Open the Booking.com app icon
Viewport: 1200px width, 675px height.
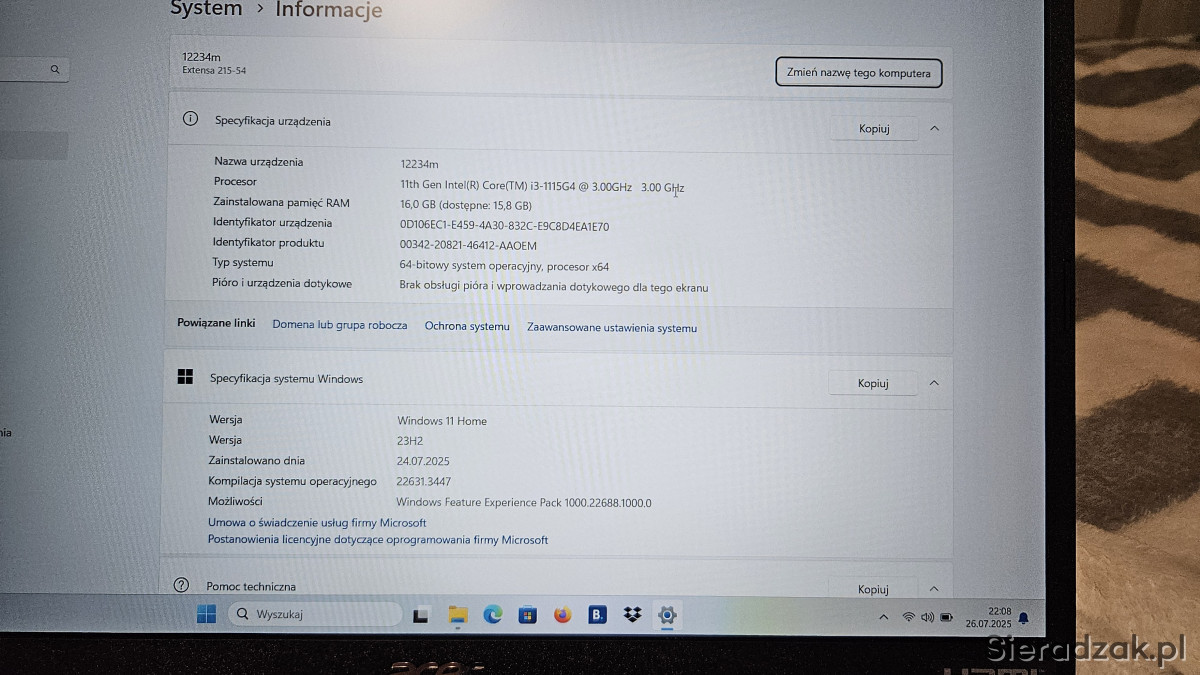click(597, 615)
